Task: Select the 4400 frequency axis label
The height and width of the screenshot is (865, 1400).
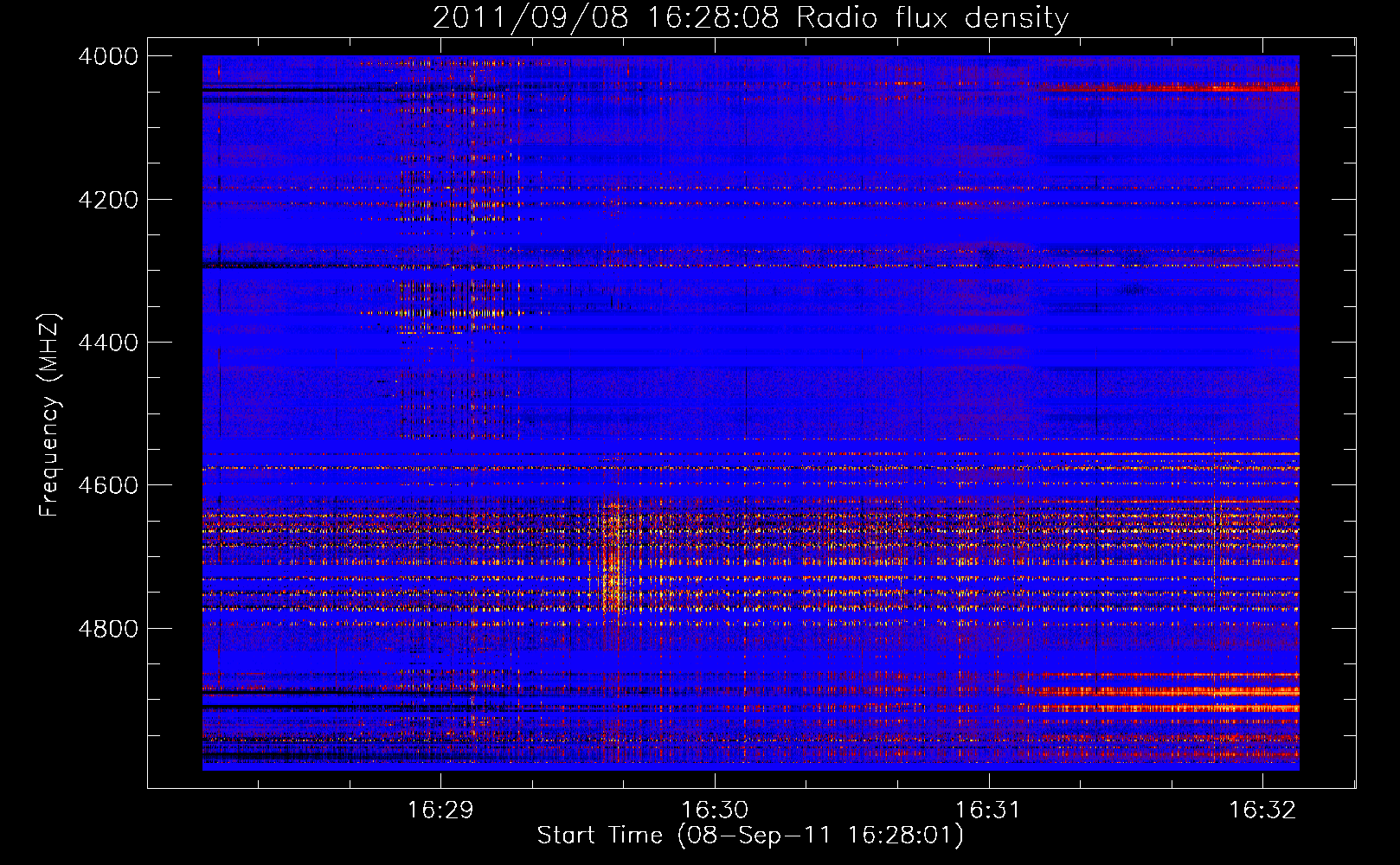Action: coord(108,343)
